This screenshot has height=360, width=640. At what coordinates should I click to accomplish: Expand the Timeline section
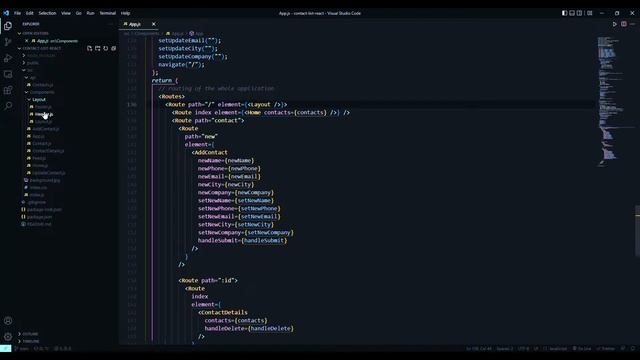point(29,341)
